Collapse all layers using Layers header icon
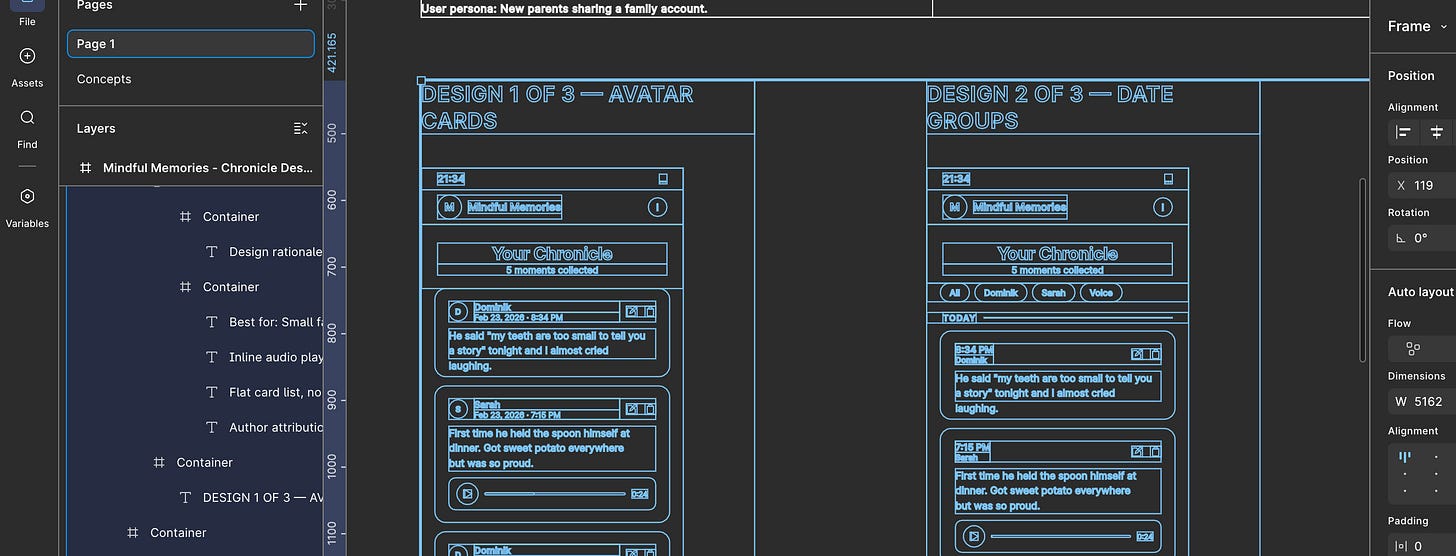This screenshot has width=1456, height=556. (300, 129)
